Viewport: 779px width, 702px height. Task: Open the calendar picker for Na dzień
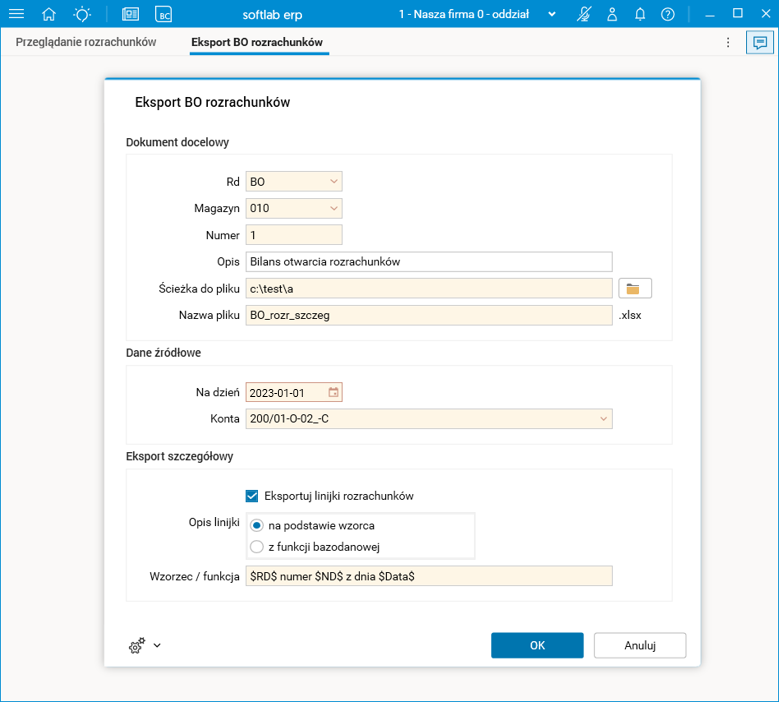(x=334, y=392)
